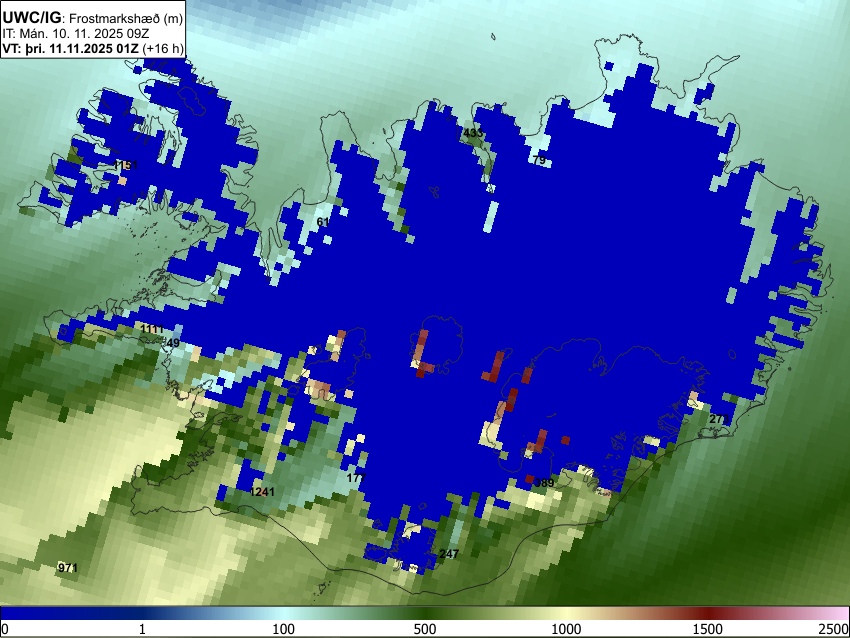
Task: Click the map value label '49'
Action: (173, 343)
